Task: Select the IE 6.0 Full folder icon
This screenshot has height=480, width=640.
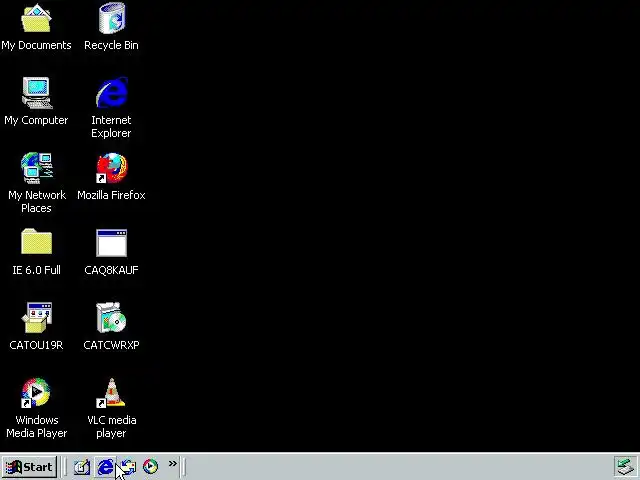Action: [36, 241]
